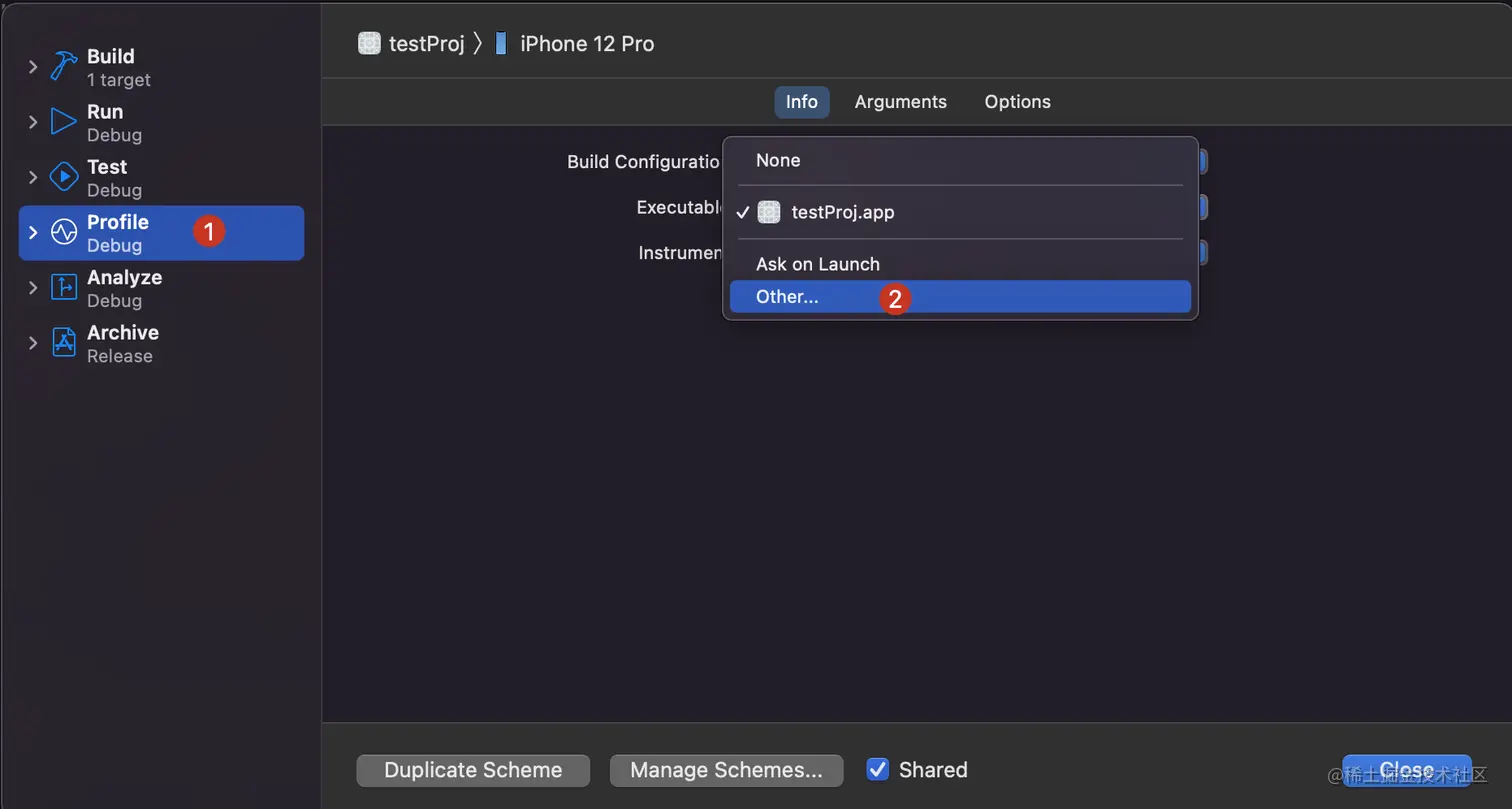Click the iPhone 12 Pro destination label
This screenshot has width=1512, height=809.
(x=587, y=44)
